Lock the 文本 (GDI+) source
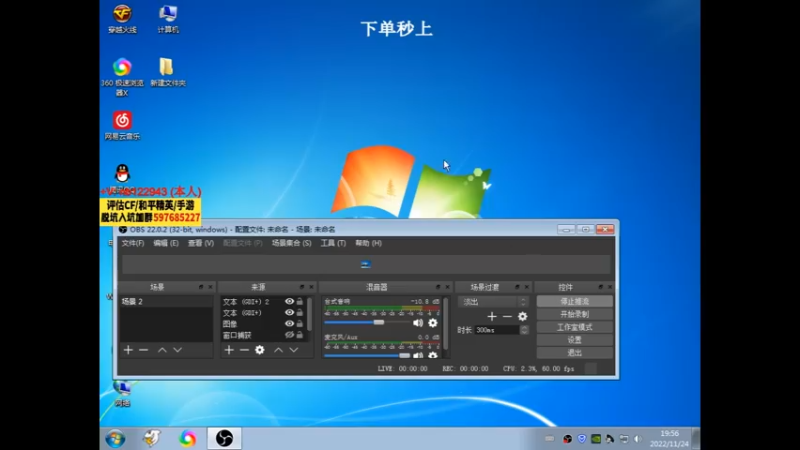Screen dimensions: 800x450 pos(300,313)
